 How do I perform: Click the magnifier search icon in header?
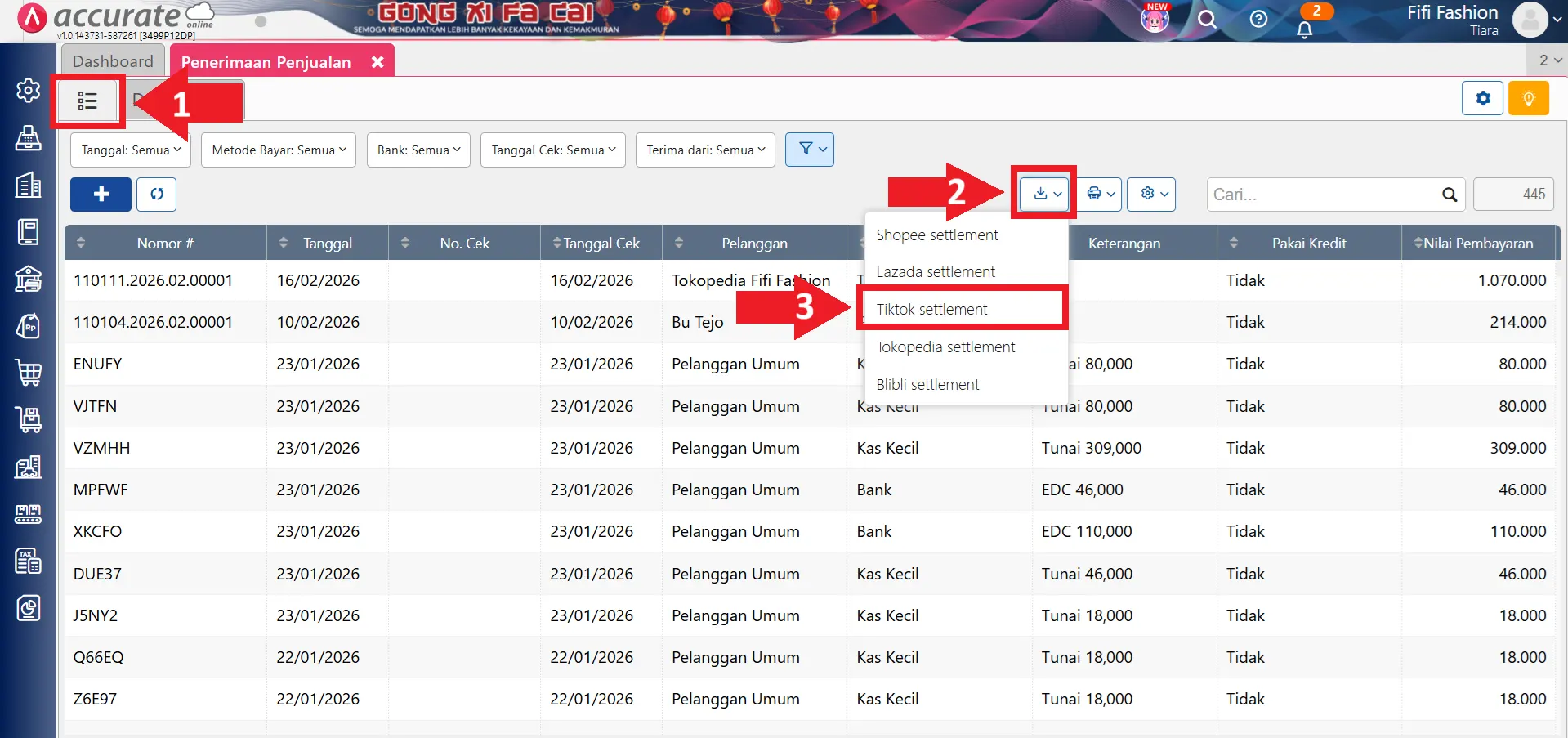pyautogui.click(x=1206, y=19)
